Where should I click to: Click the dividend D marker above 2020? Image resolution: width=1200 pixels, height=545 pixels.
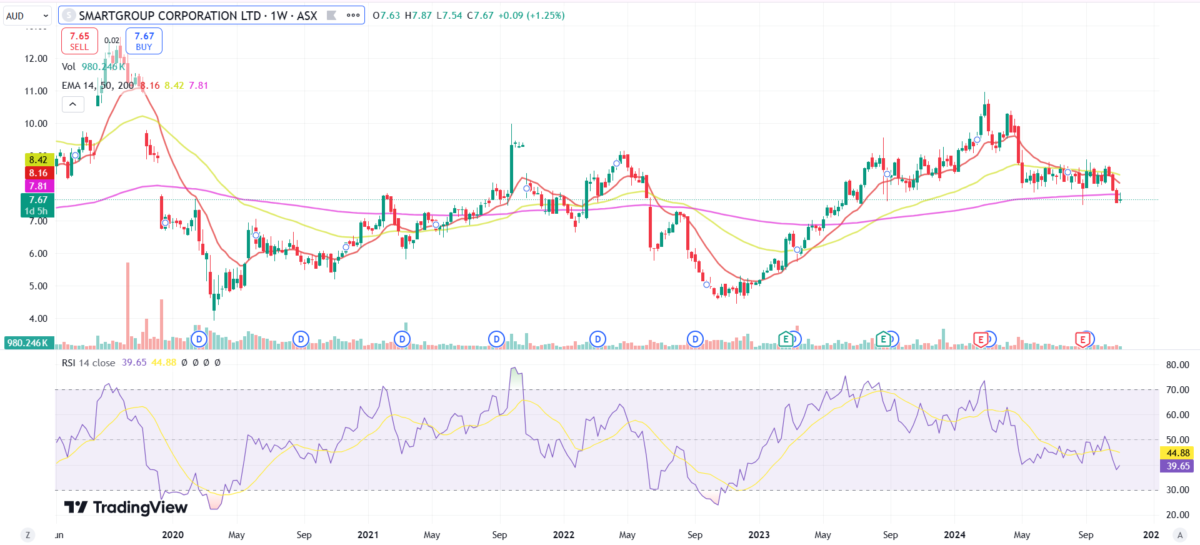[198, 340]
